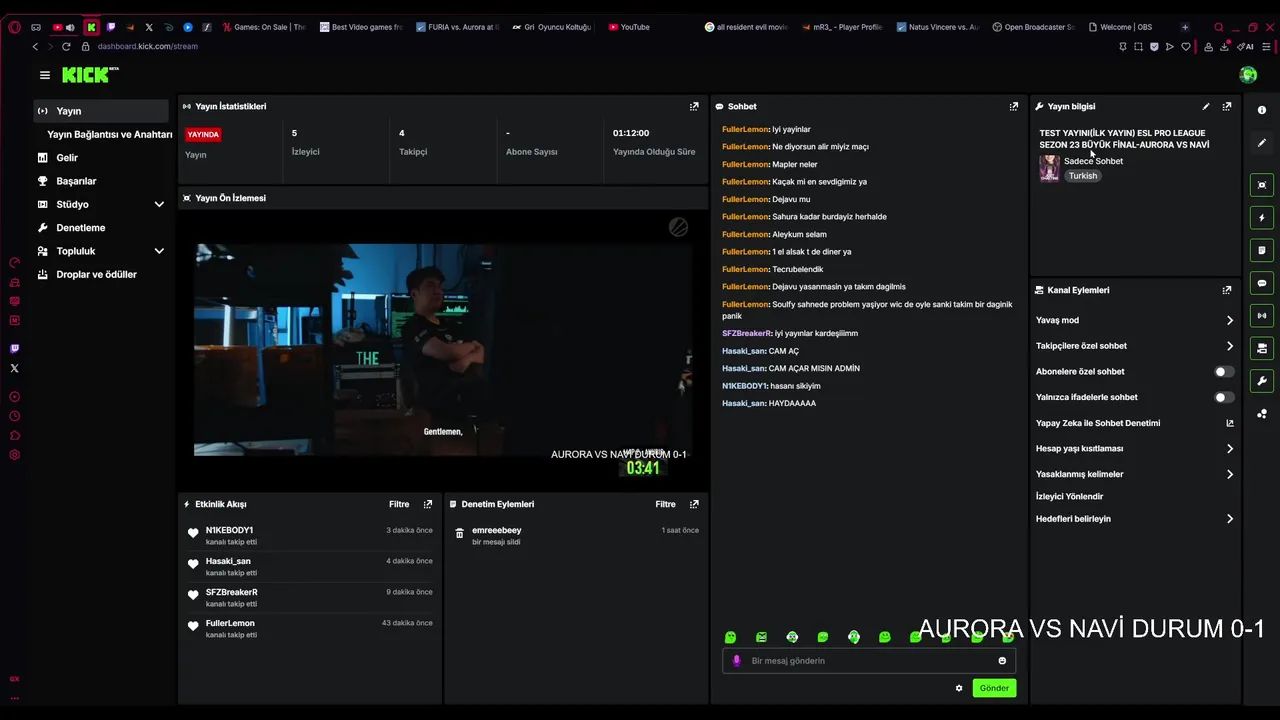Open a new browser tab with plus button

1185,27
